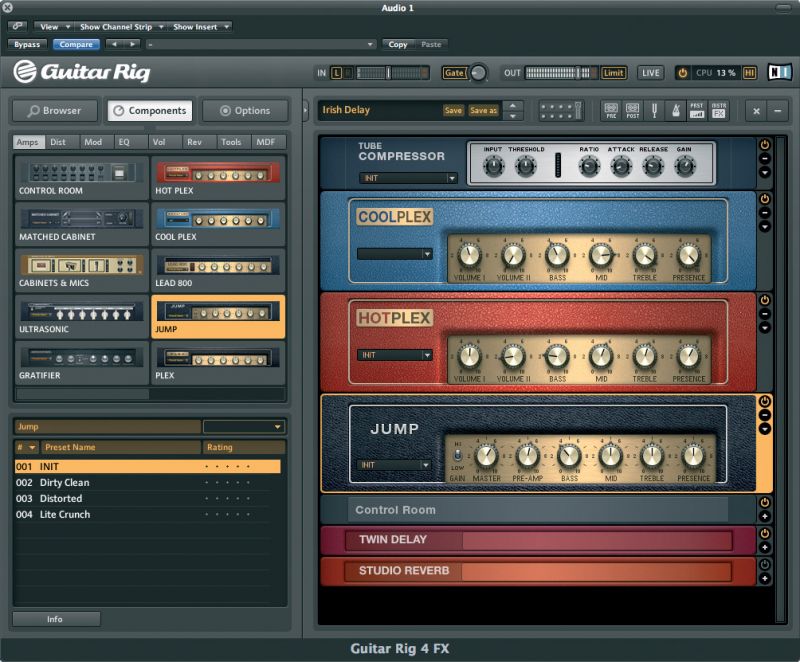Open the Tapedeck PRE module
800x662 pixels.
(611, 110)
